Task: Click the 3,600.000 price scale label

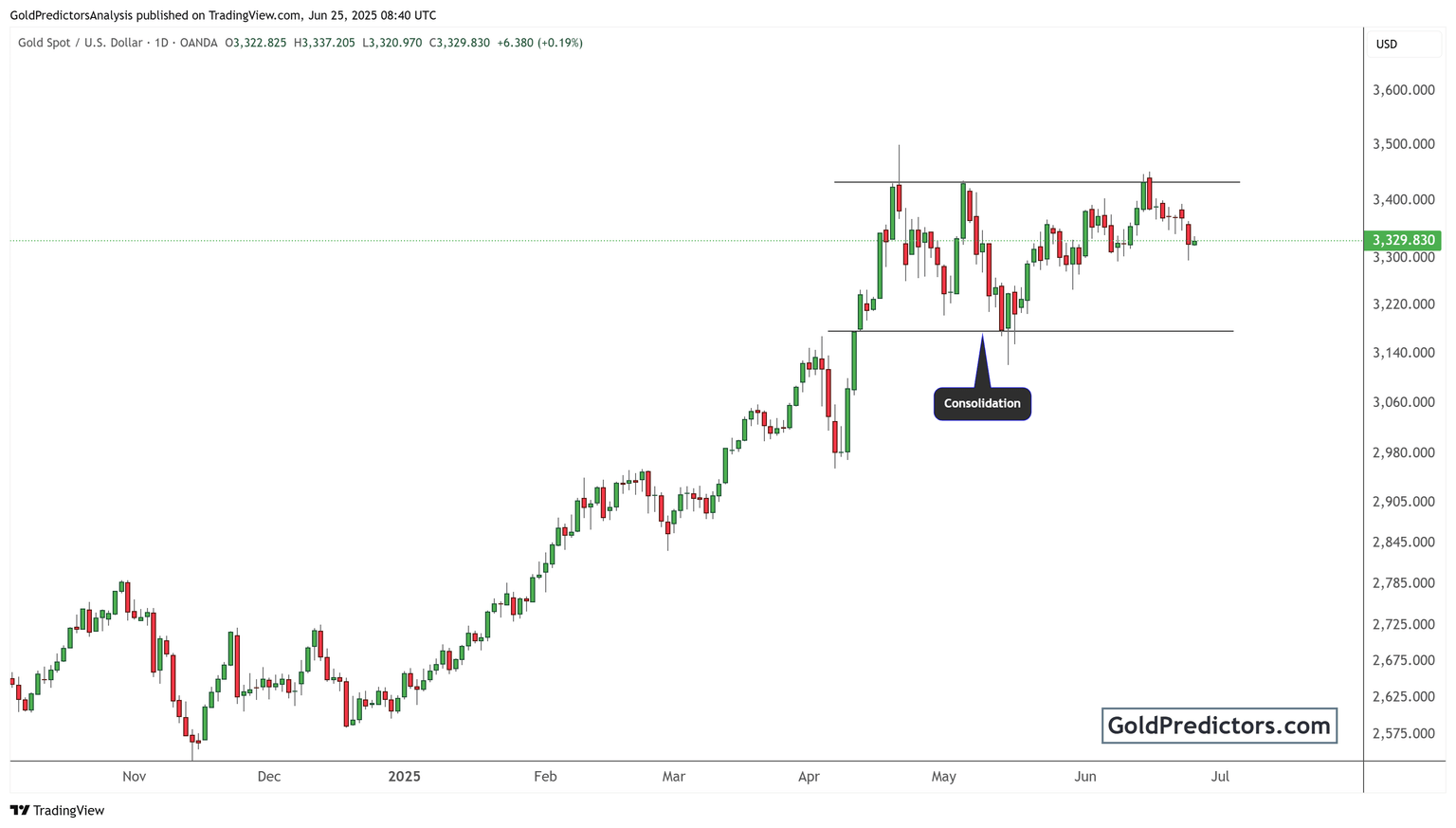Action: point(1403,90)
